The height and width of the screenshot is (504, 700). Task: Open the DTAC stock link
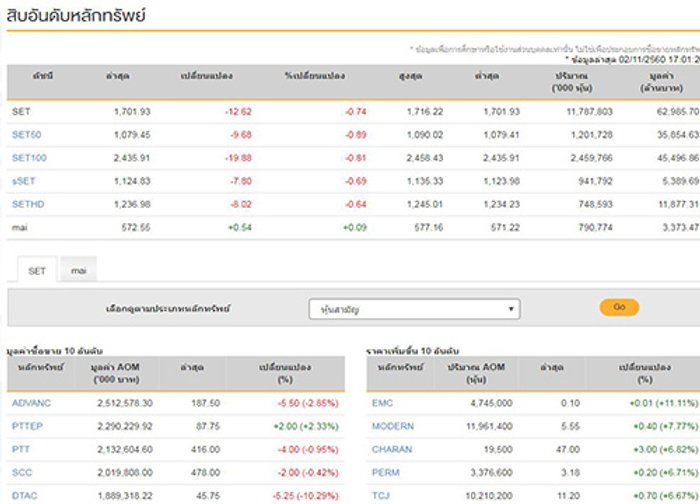(x=25, y=496)
